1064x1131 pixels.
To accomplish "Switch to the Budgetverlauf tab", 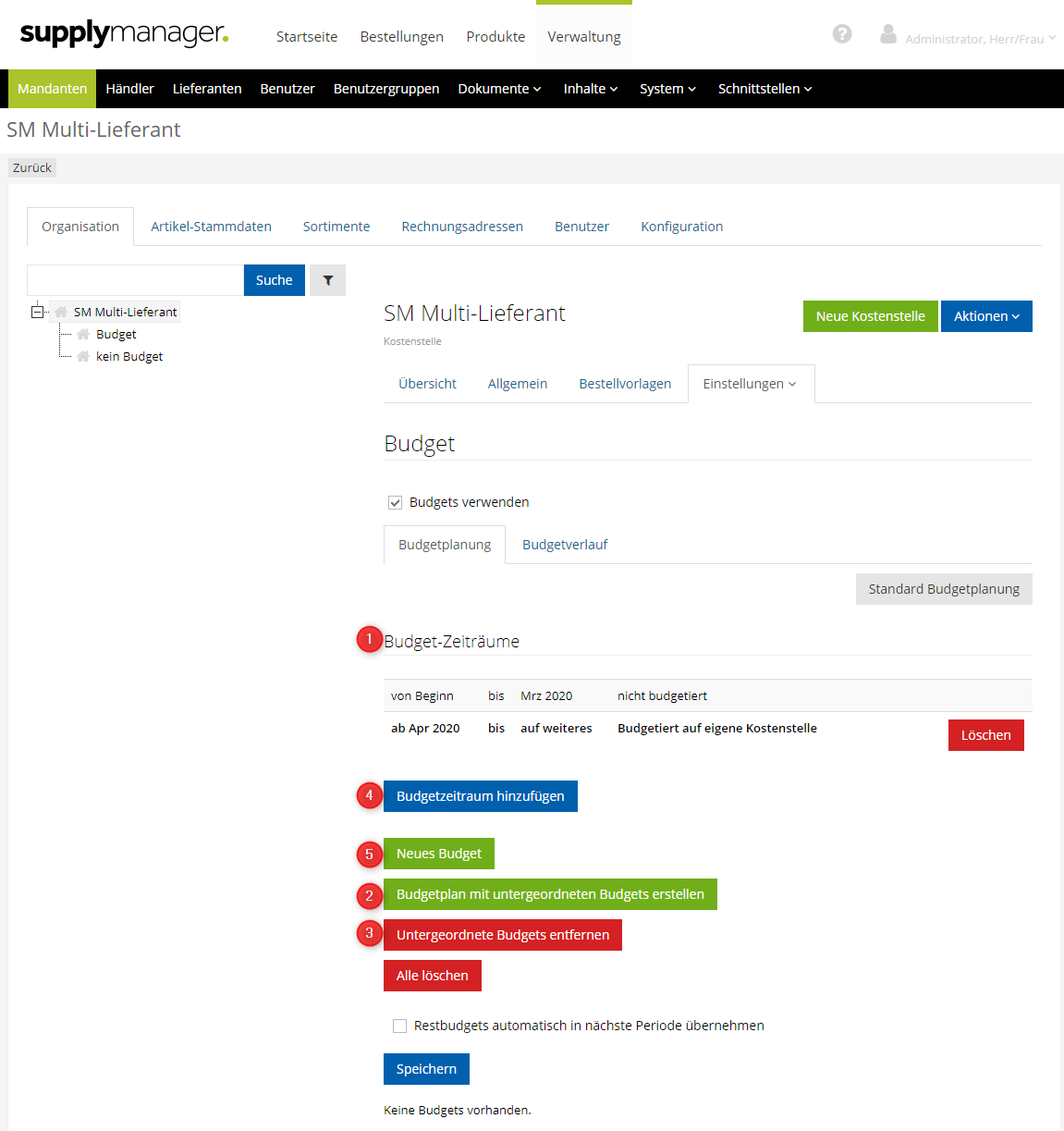I will [565, 545].
